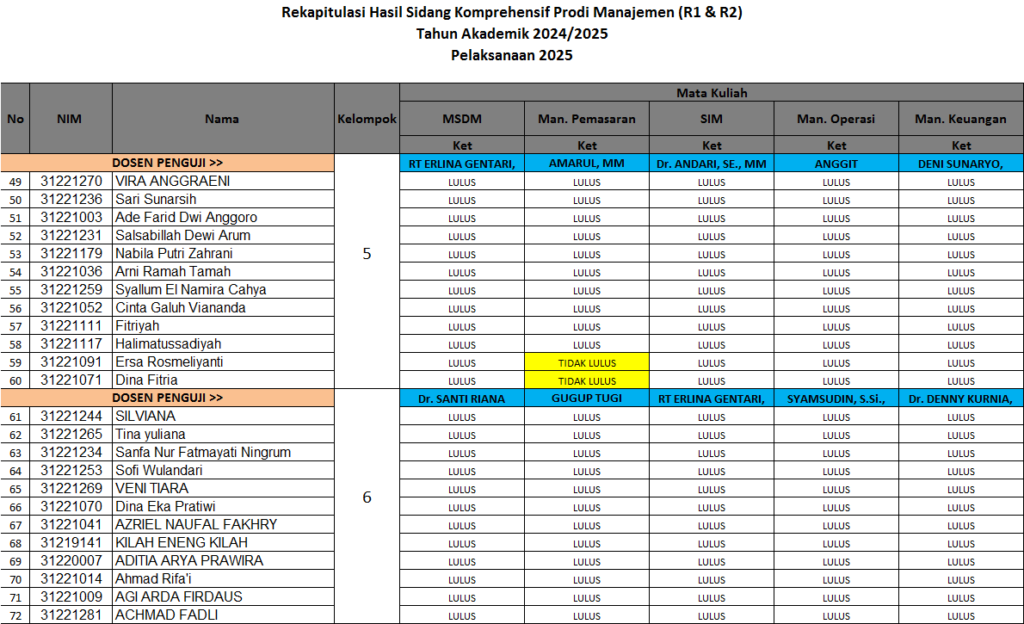Click the 'SIM' course header

click(711, 119)
